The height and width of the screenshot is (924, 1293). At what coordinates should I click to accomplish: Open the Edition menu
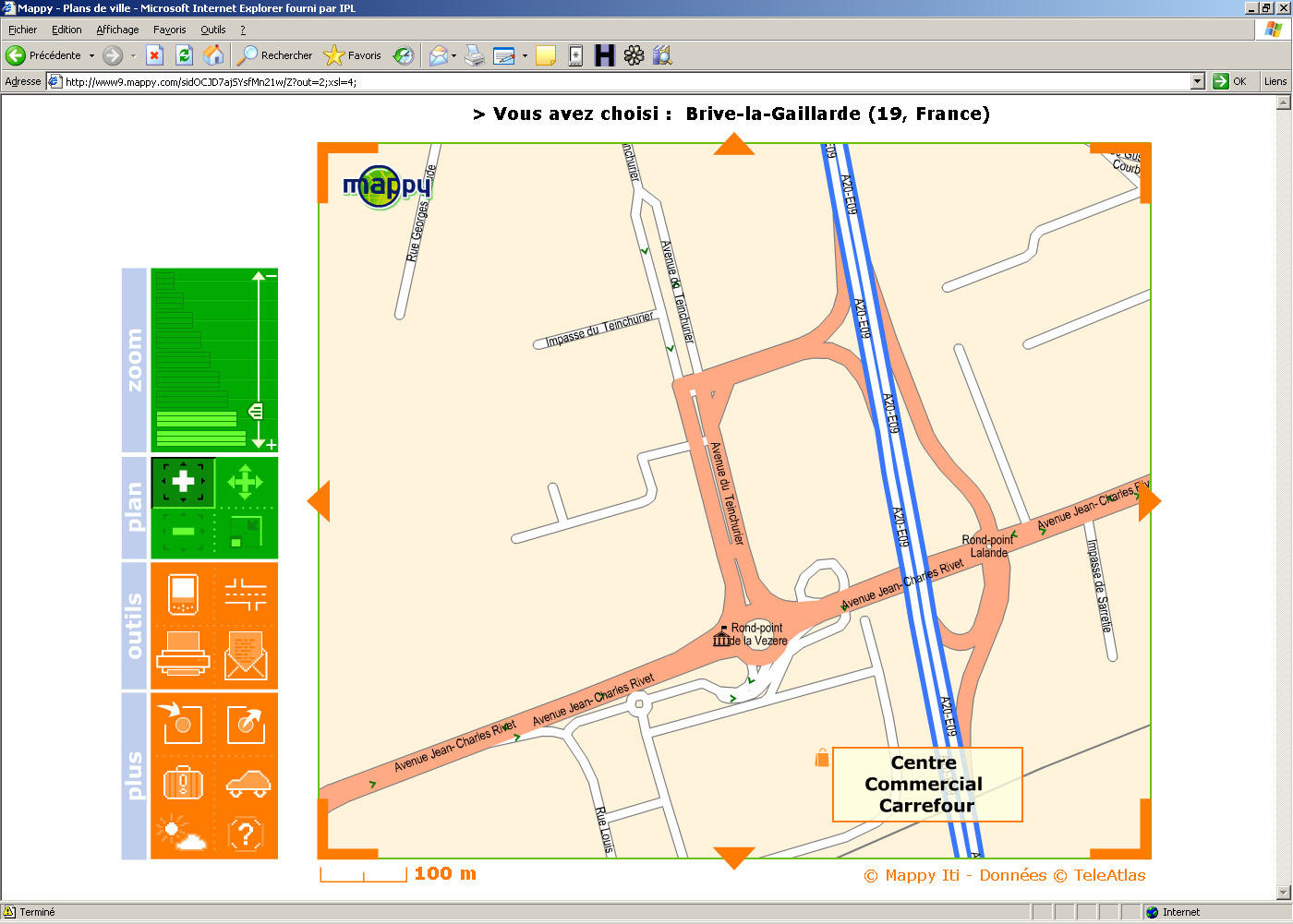click(66, 30)
